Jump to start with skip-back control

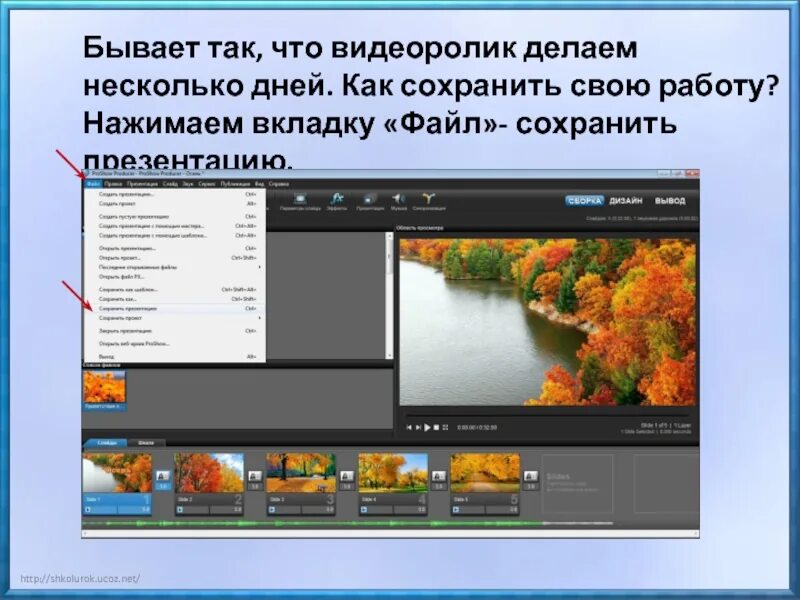409,428
